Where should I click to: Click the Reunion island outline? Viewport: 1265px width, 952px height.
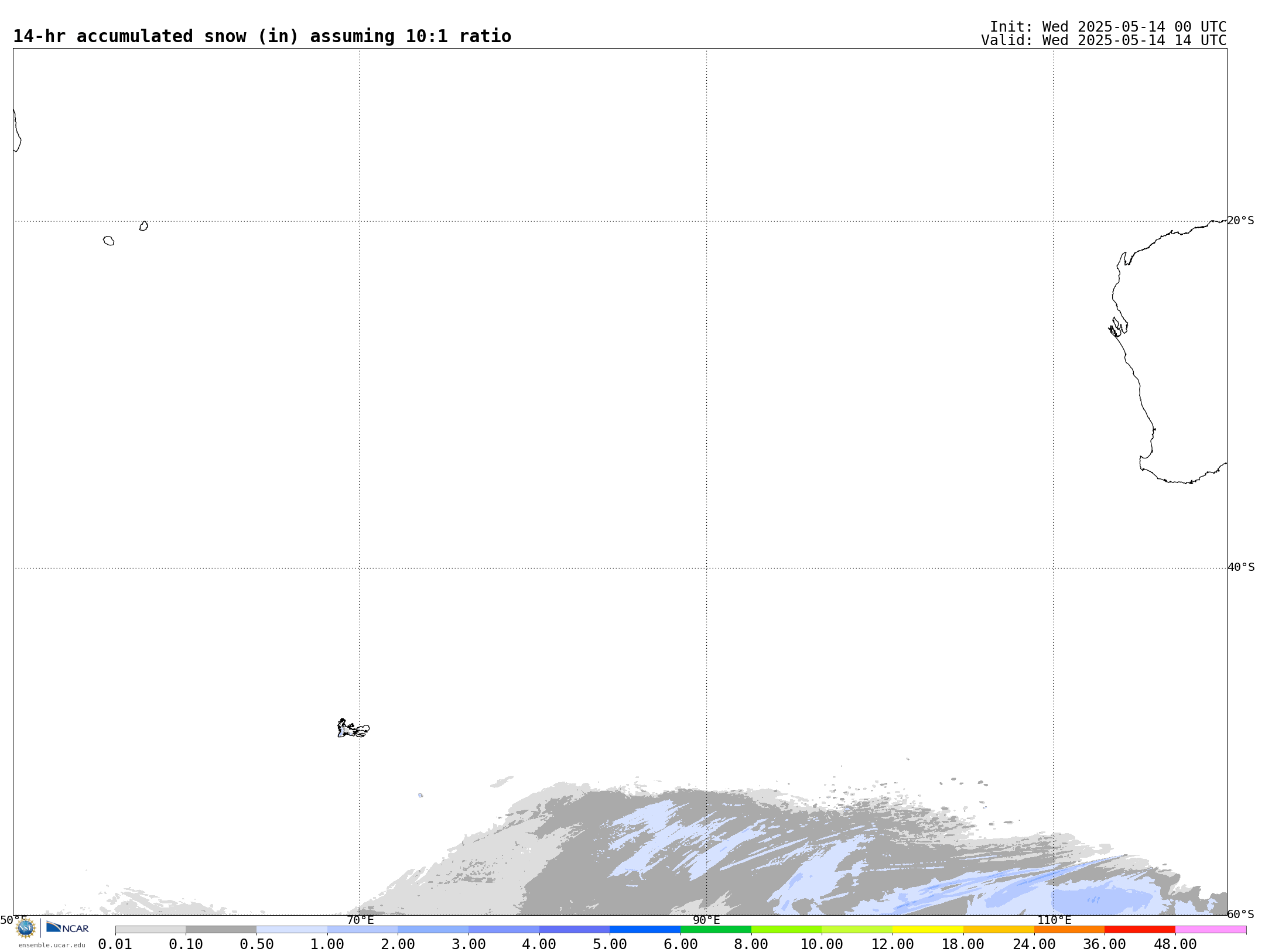(108, 241)
